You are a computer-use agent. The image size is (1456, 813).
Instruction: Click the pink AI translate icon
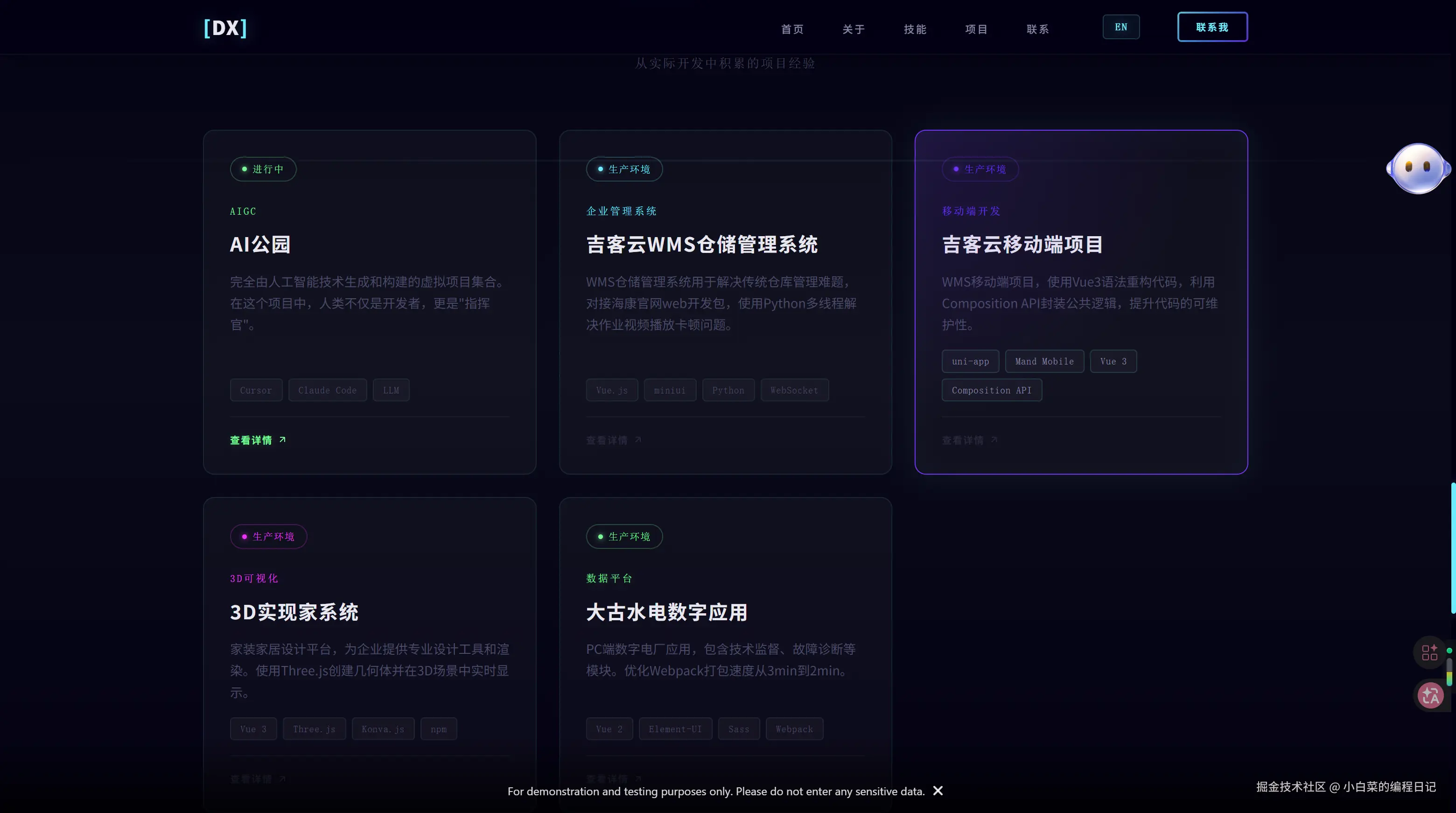click(x=1430, y=695)
